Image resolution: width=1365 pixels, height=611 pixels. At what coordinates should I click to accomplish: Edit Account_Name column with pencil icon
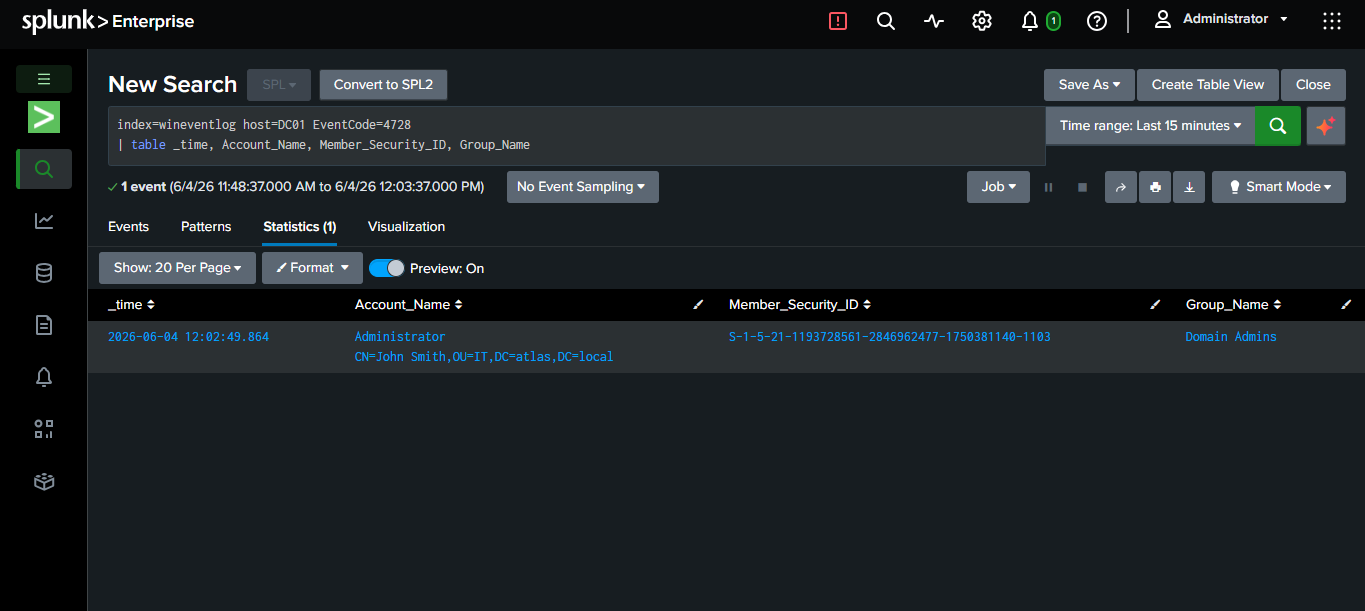tap(699, 305)
